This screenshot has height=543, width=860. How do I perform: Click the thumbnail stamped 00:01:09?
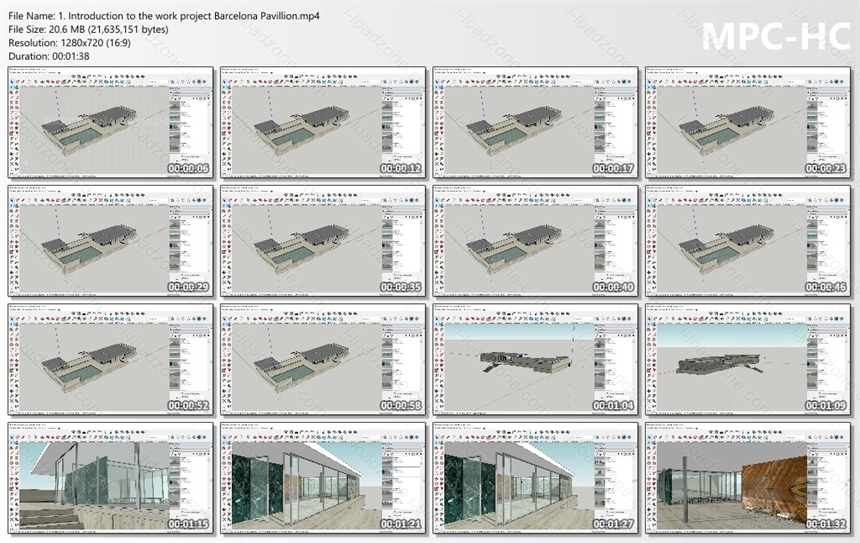click(748, 359)
